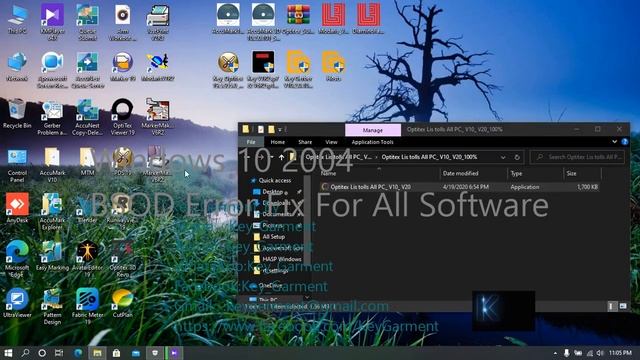Switch to large icons view layout

(623, 306)
